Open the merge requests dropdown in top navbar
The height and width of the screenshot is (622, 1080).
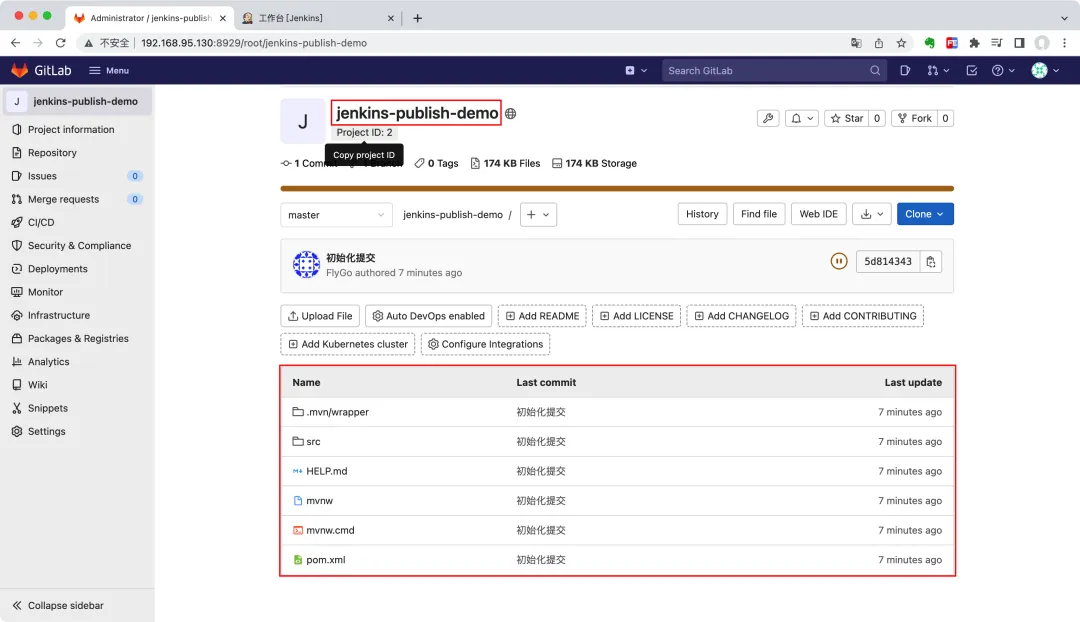(x=938, y=70)
